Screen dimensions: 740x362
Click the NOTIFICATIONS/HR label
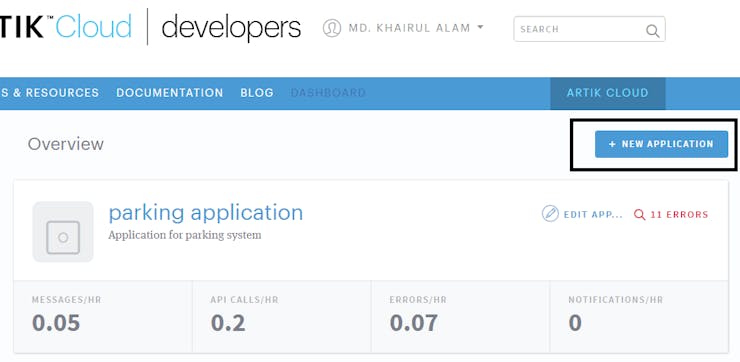[616, 300]
